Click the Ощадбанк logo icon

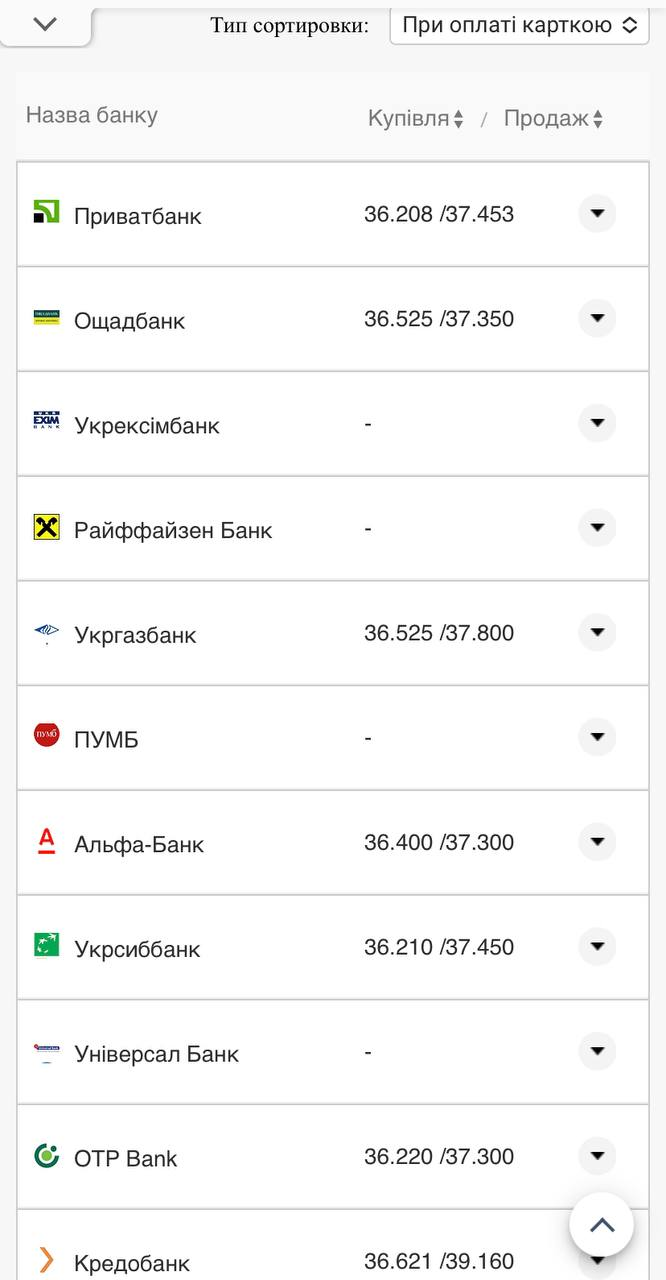47,317
